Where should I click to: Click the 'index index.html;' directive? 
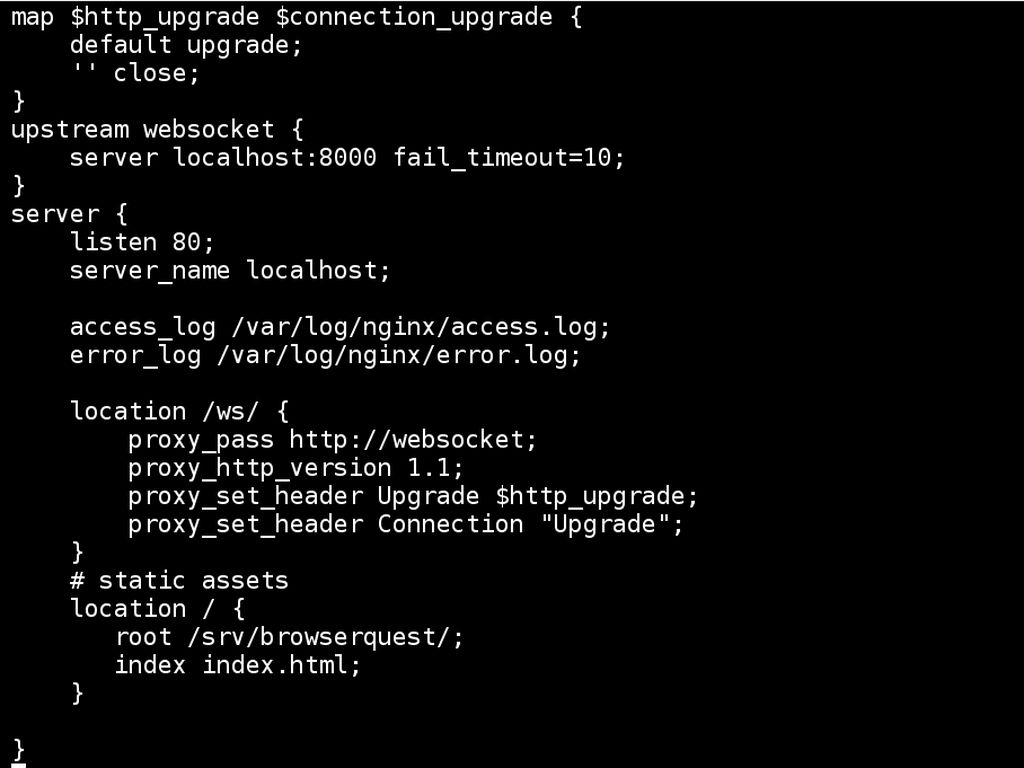(x=238, y=665)
